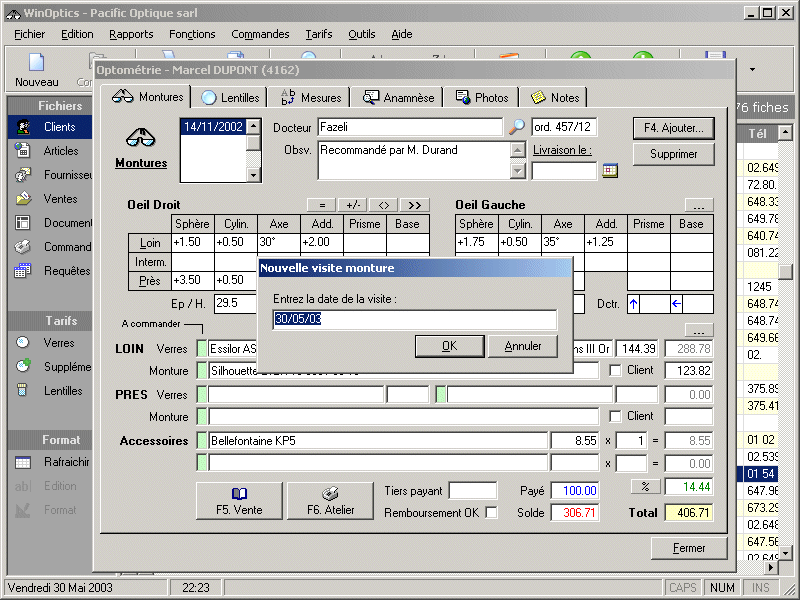Check the Client box on PRES Monture row
800x600 pixels.
click(617, 416)
